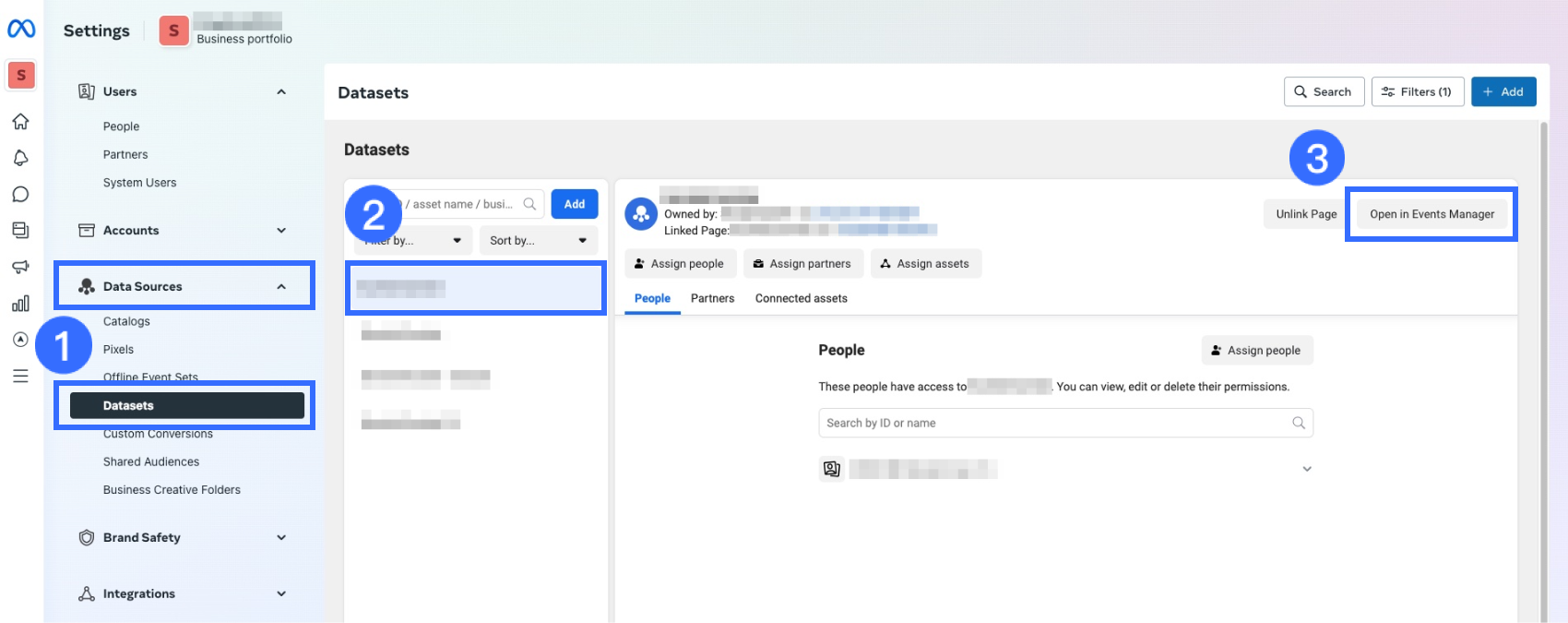1568x623 pixels.
Task: Open System Users in sidebar
Action: (x=139, y=183)
